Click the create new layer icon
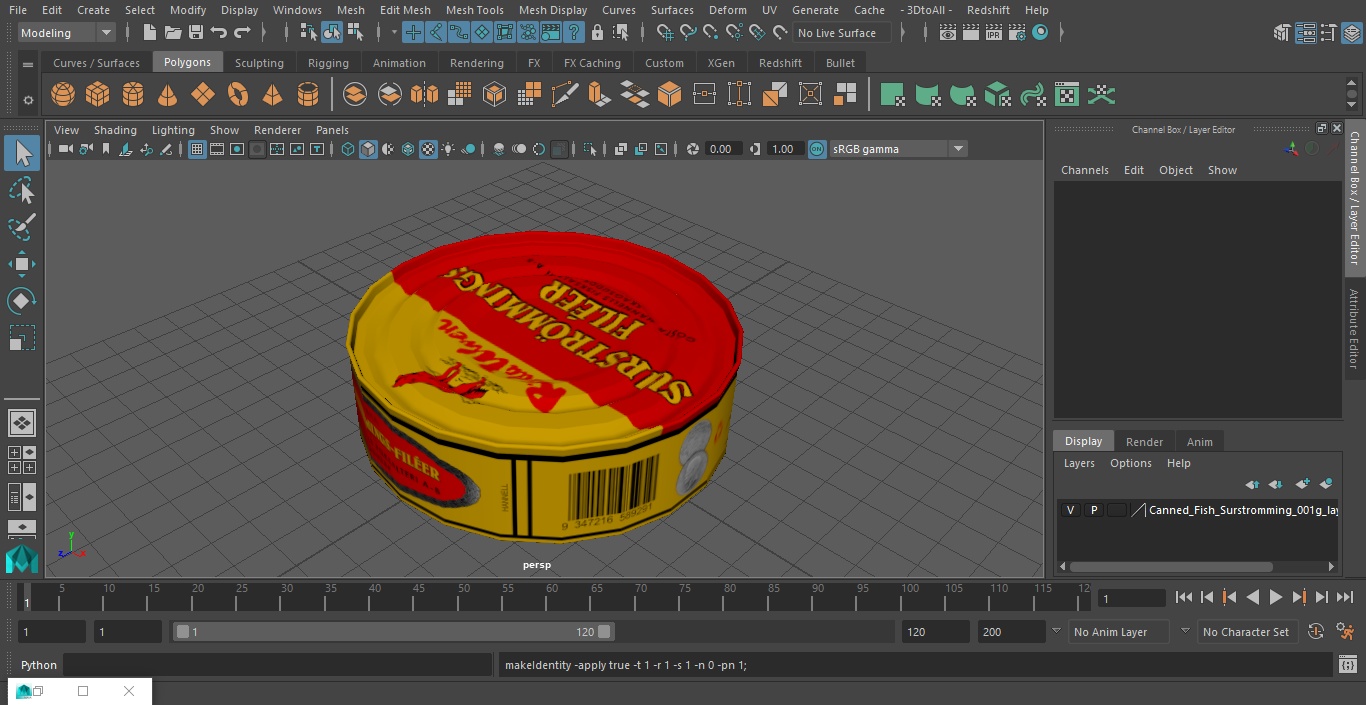 pyautogui.click(x=1302, y=484)
